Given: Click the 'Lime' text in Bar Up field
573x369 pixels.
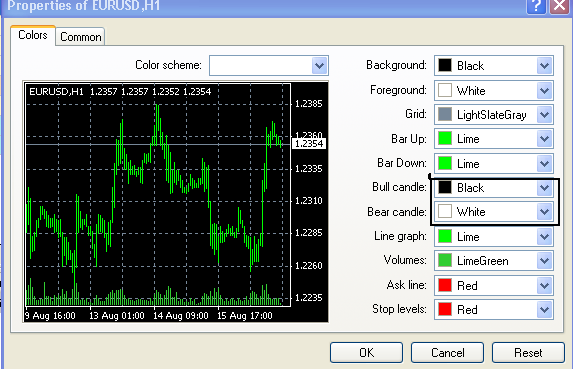Looking at the screenshot, I should 468,139.
